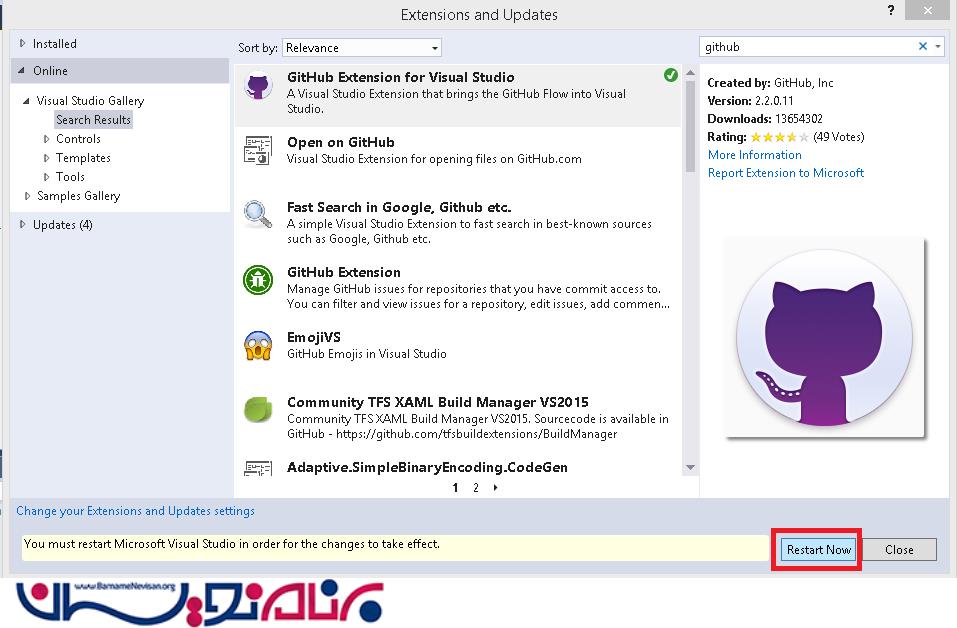Expand the Updates (4) category
Image resolution: width=957 pixels, height=628 pixels.
click(x=24, y=225)
